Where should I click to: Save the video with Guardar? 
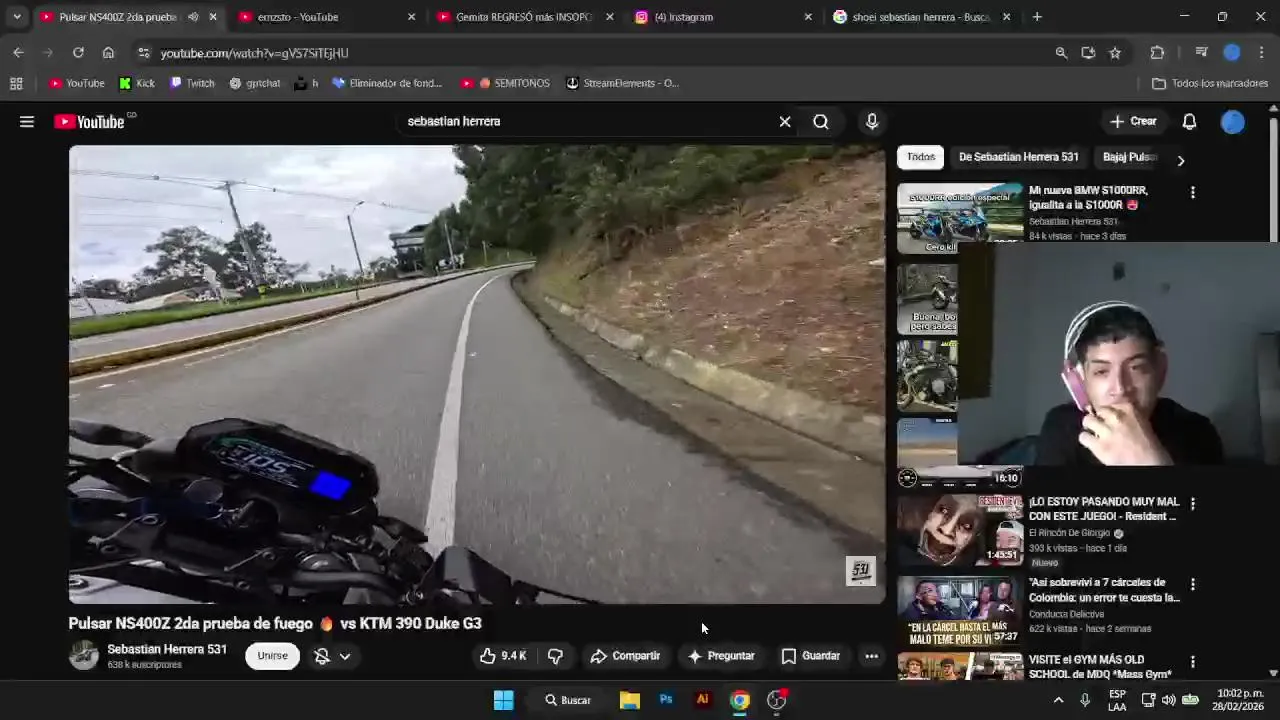point(811,656)
